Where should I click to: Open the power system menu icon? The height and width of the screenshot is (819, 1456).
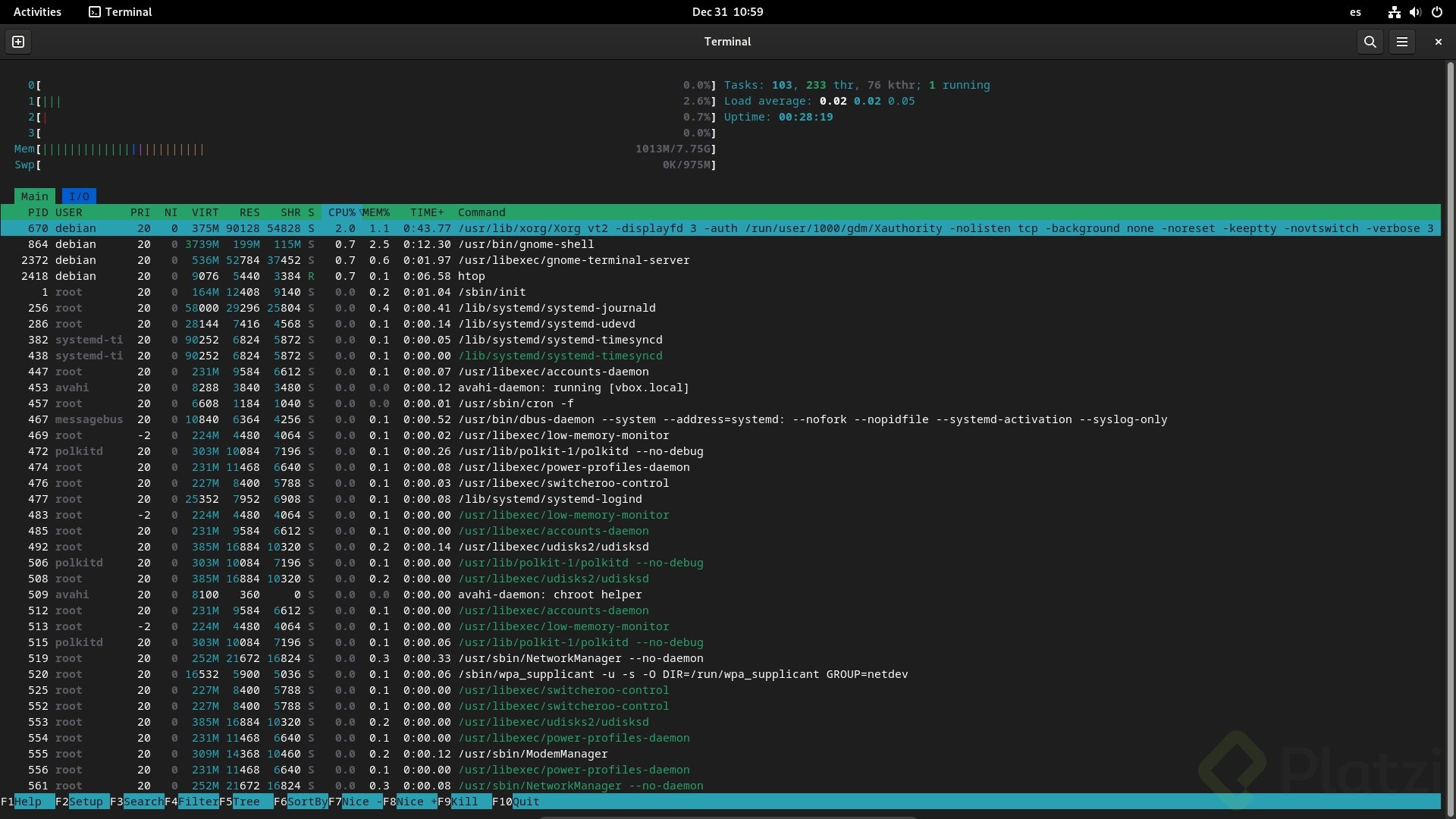click(1436, 11)
